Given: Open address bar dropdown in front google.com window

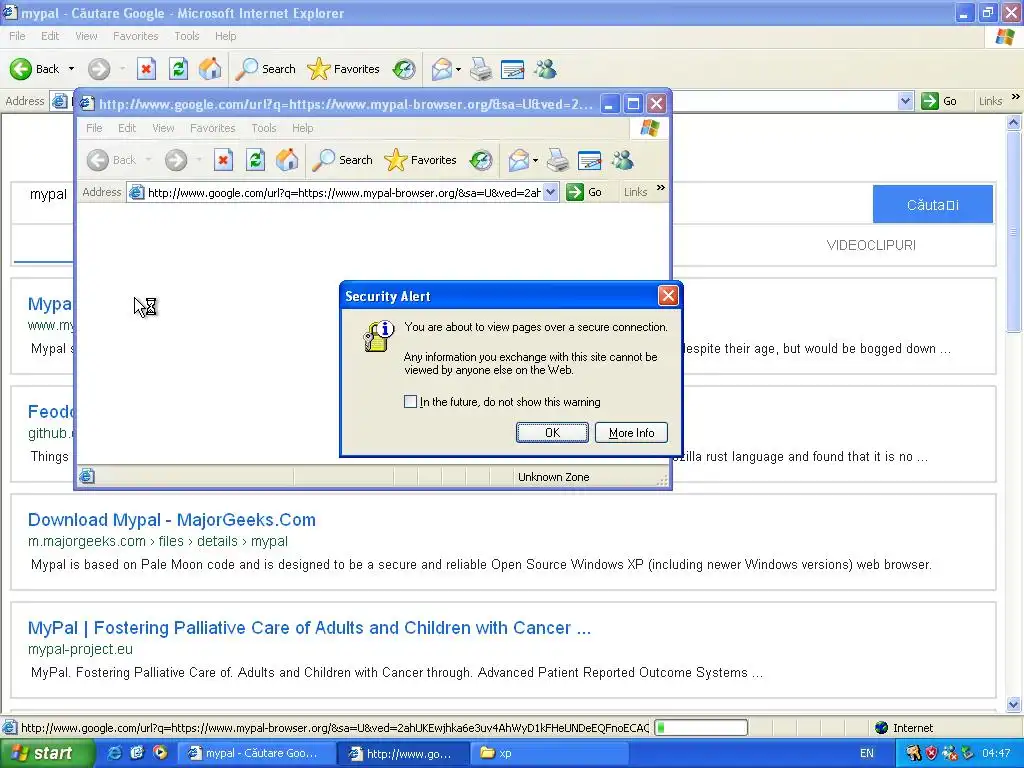Looking at the screenshot, I should [551, 192].
